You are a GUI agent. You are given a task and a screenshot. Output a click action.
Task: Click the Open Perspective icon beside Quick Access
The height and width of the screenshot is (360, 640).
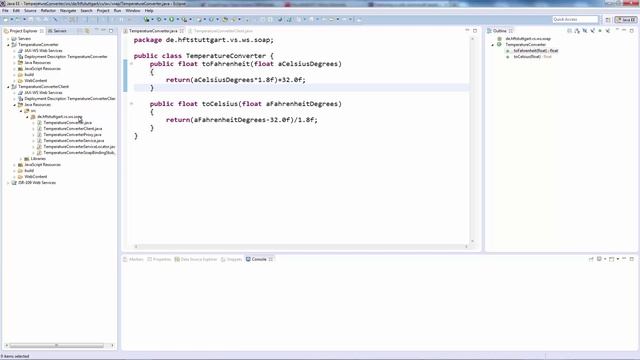pos(608,20)
